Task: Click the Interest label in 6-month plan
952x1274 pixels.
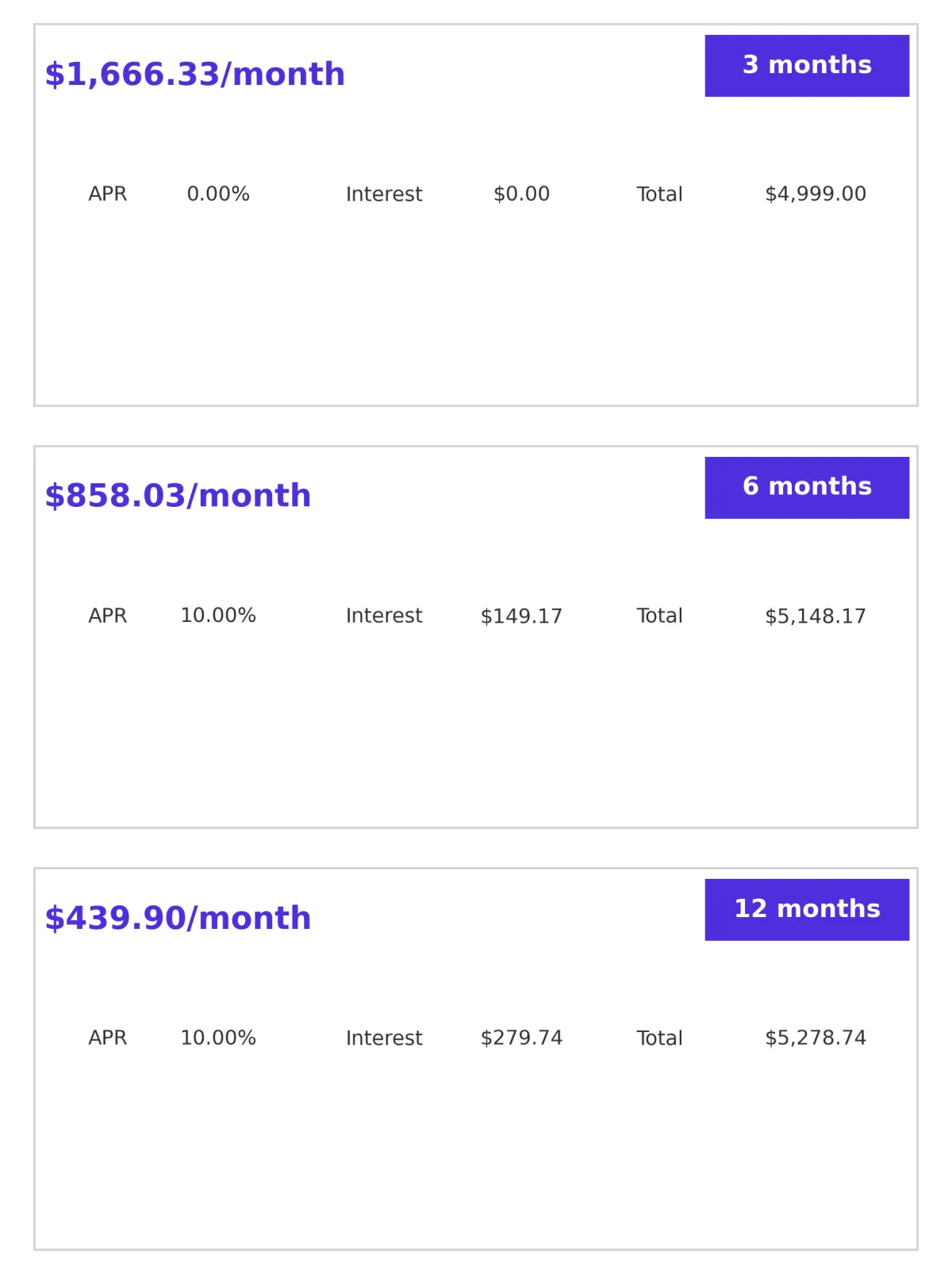Action: tap(384, 616)
